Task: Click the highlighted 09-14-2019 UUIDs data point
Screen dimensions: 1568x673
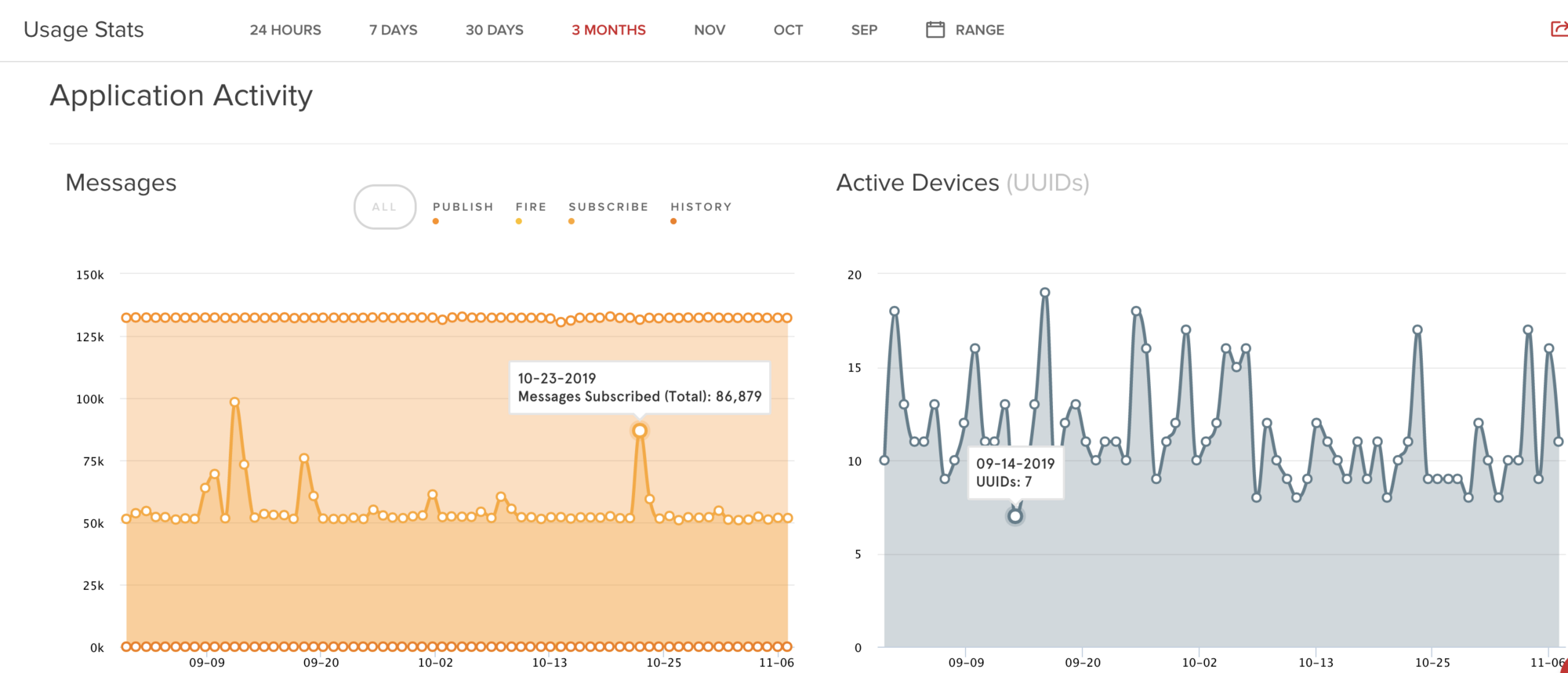Action: [x=1015, y=516]
